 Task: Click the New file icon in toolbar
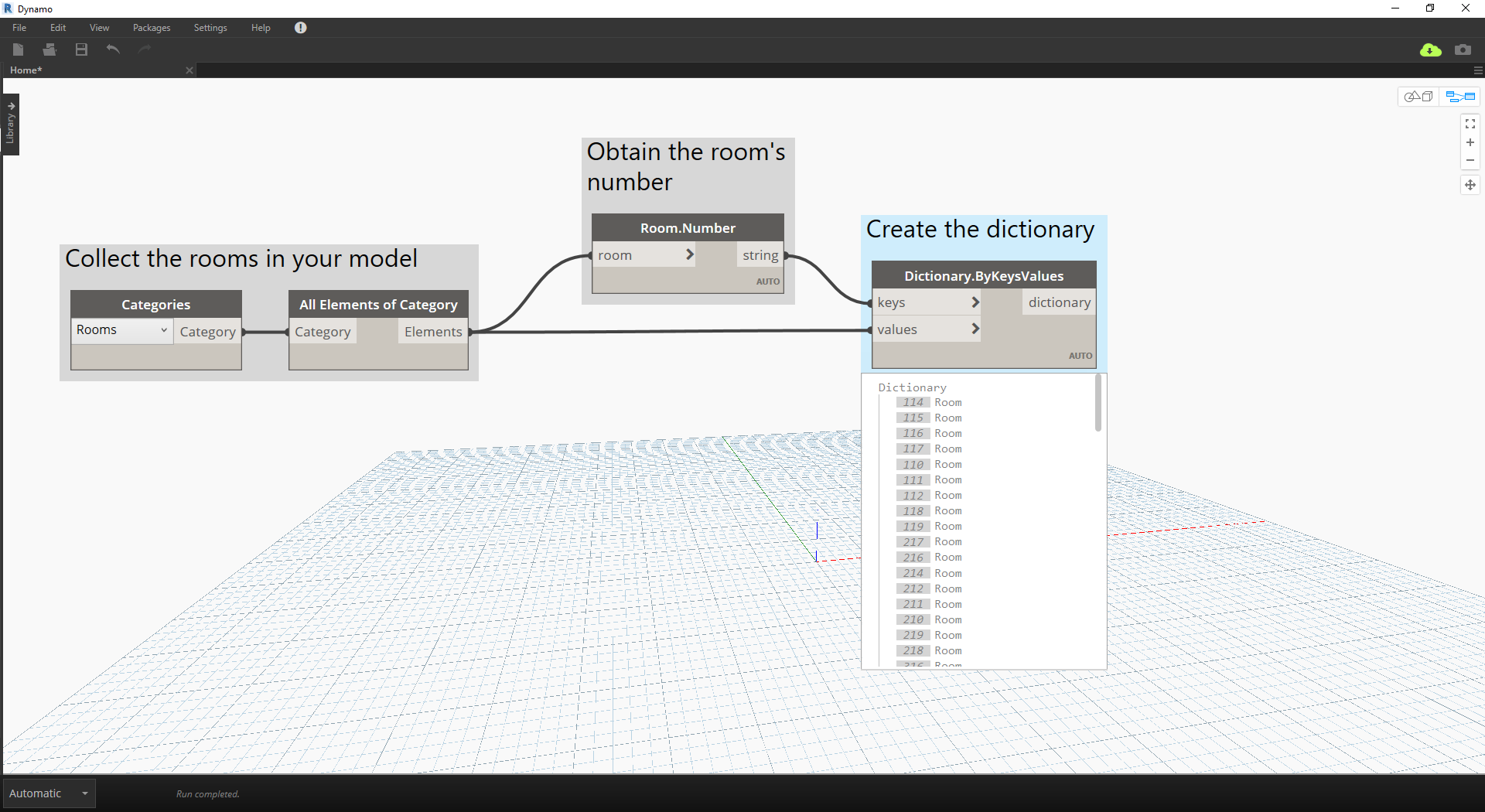click(x=19, y=49)
